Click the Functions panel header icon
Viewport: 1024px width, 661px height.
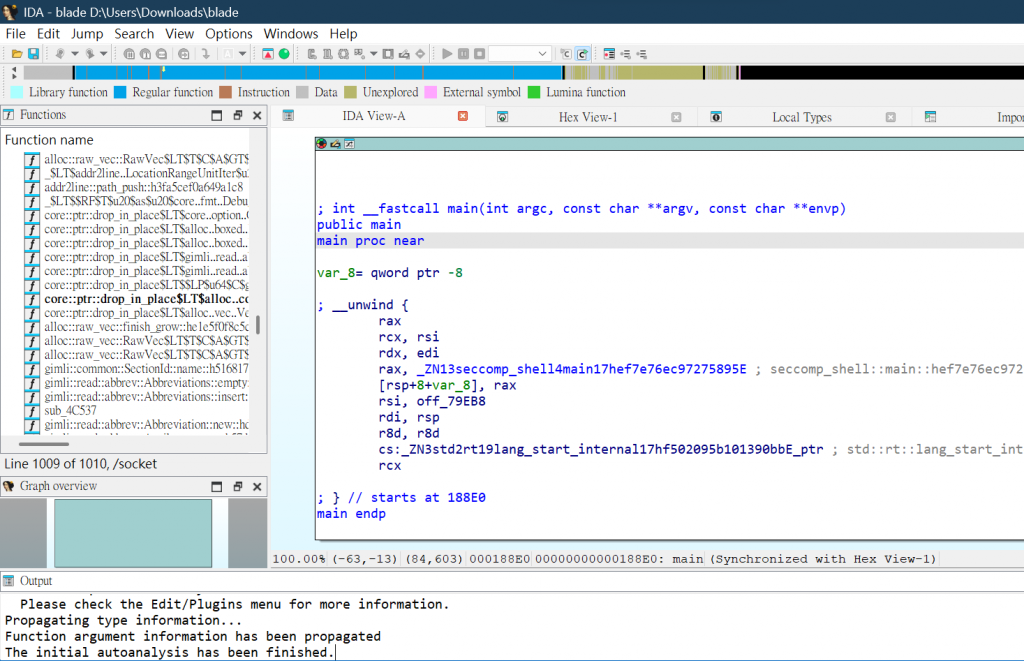click(9, 115)
